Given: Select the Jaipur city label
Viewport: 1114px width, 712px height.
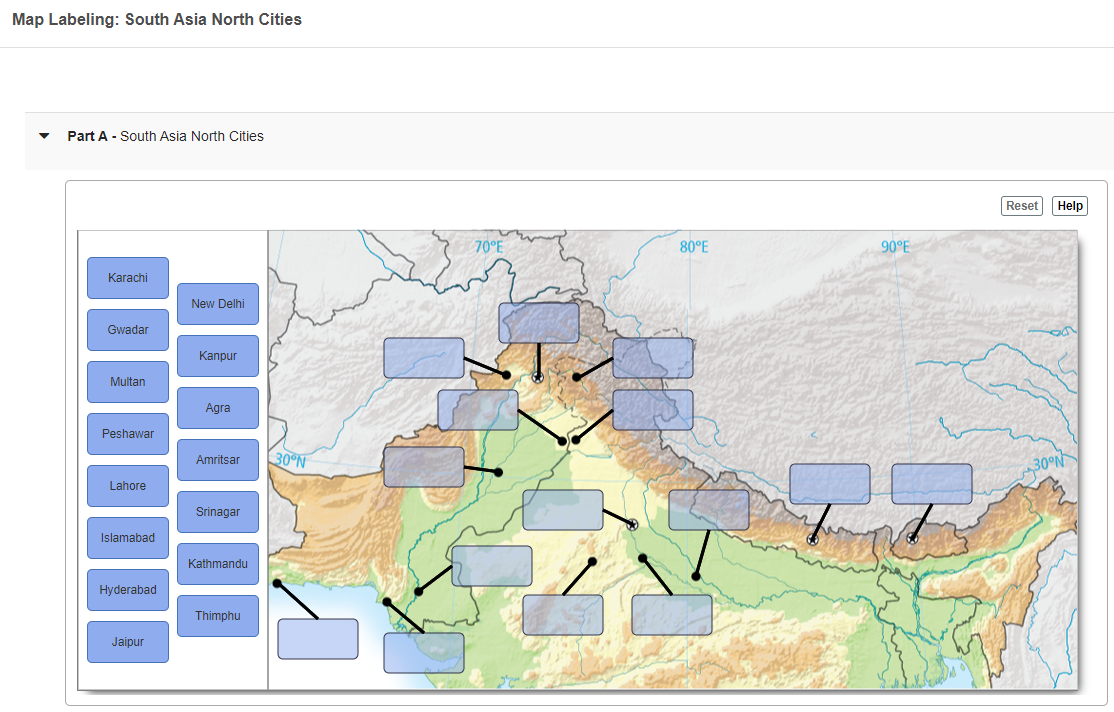Looking at the screenshot, I should (127, 641).
